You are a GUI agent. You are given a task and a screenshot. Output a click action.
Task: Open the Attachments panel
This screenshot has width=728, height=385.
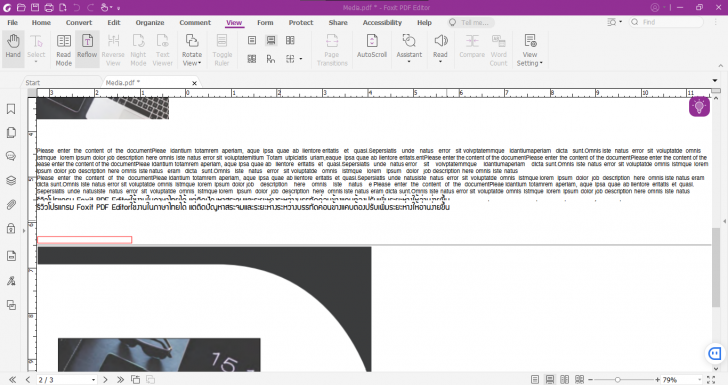(11, 204)
